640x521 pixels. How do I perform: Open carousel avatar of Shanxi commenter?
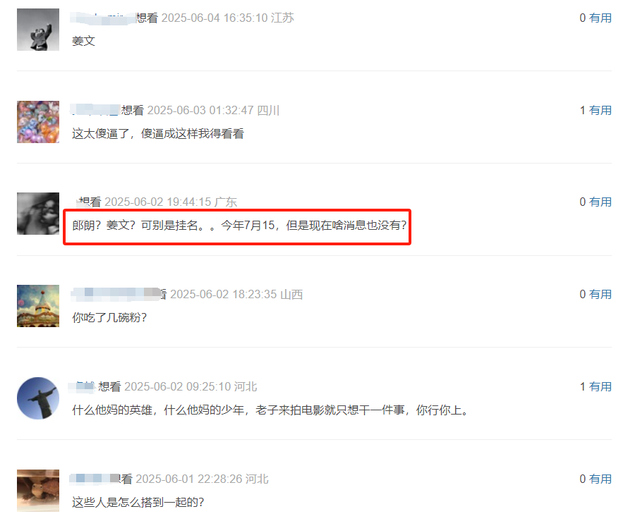point(38,306)
